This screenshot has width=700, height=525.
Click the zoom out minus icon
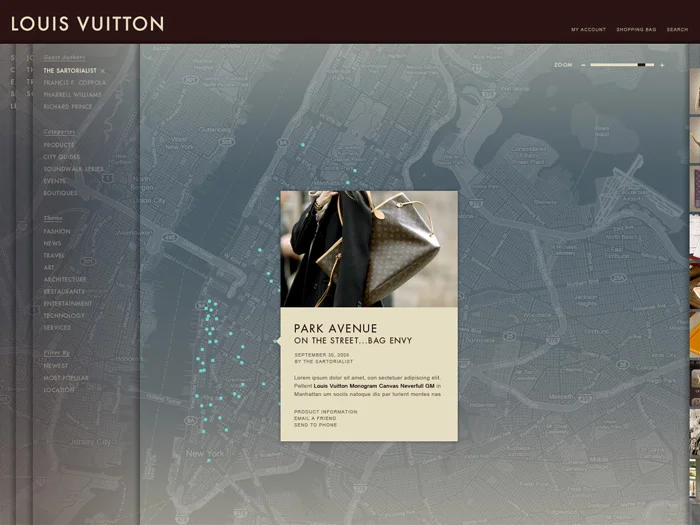coord(583,65)
